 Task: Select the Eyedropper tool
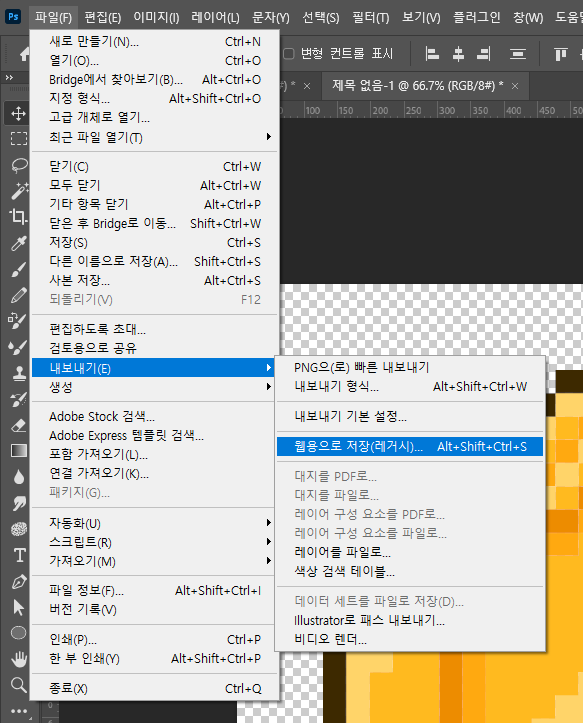(x=18, y=243)
